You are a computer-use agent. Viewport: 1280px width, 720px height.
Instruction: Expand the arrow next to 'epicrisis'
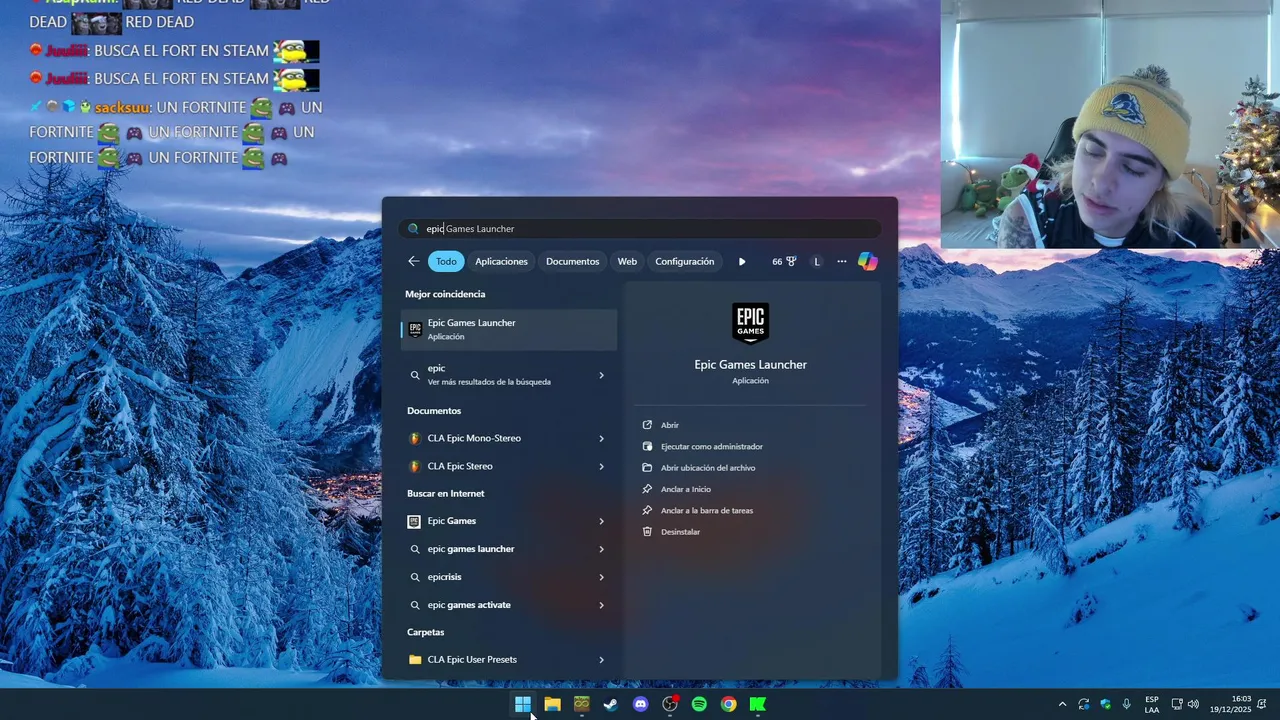coord(601,577)
